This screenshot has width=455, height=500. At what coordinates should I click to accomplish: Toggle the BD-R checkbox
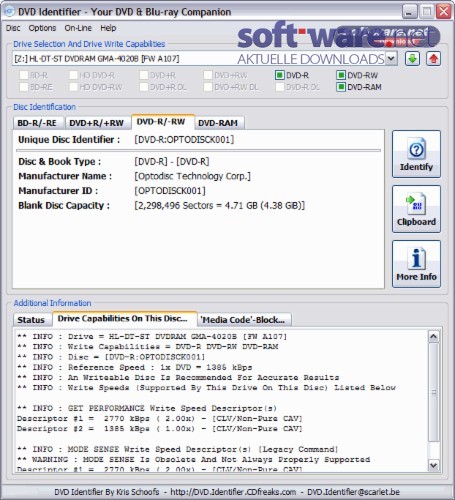point(24,75)
